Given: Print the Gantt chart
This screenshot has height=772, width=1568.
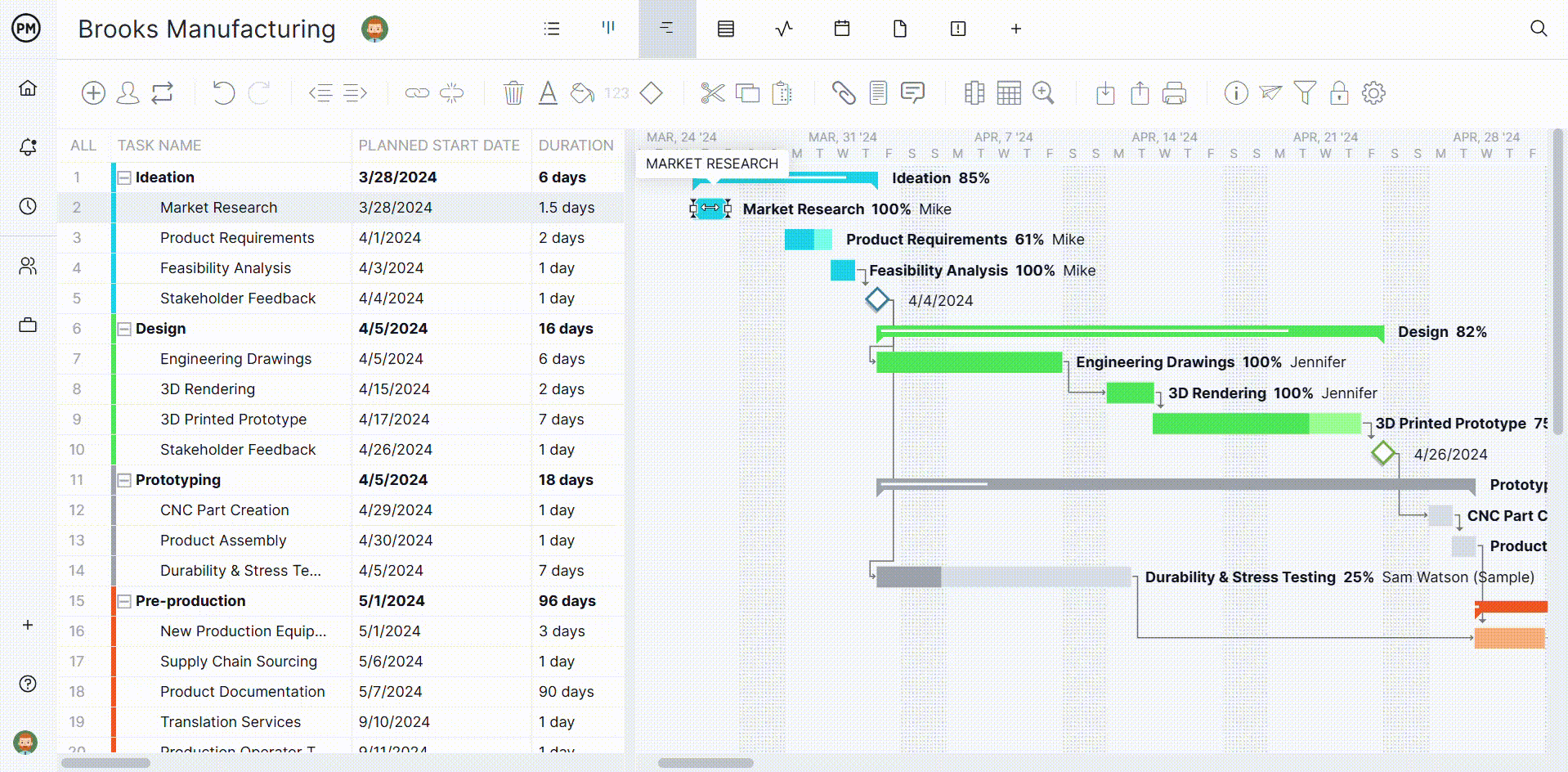Looking at the screenshot, I should point(1174,93).
